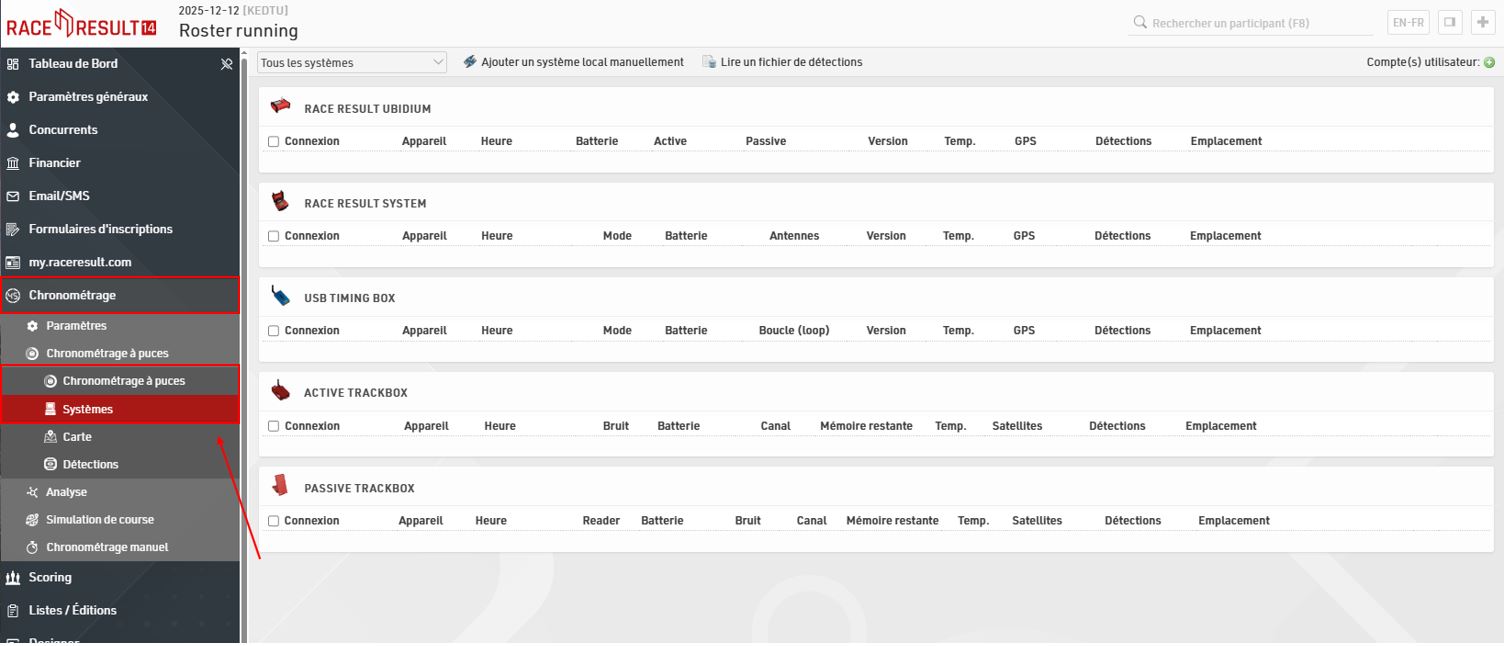Select Systèmes in the sidebar

(x=120, y=409)
